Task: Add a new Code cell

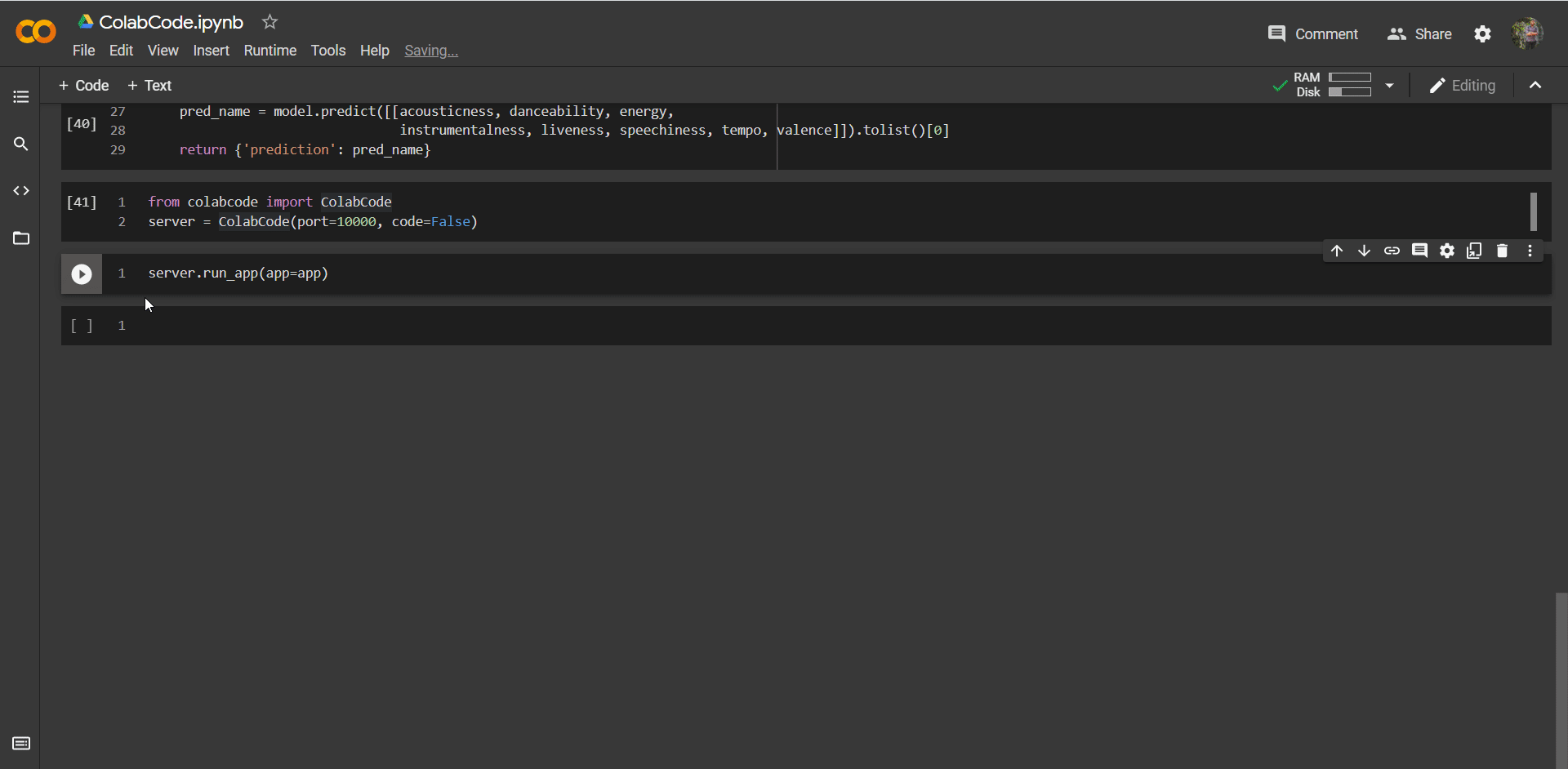Action: point(83,86)
